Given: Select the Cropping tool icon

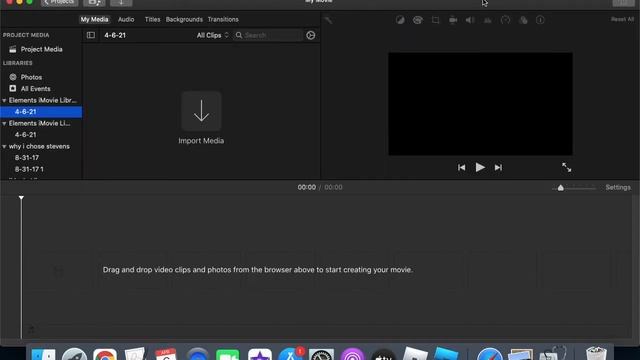Looking at the screenshot, I should (436, 20).
